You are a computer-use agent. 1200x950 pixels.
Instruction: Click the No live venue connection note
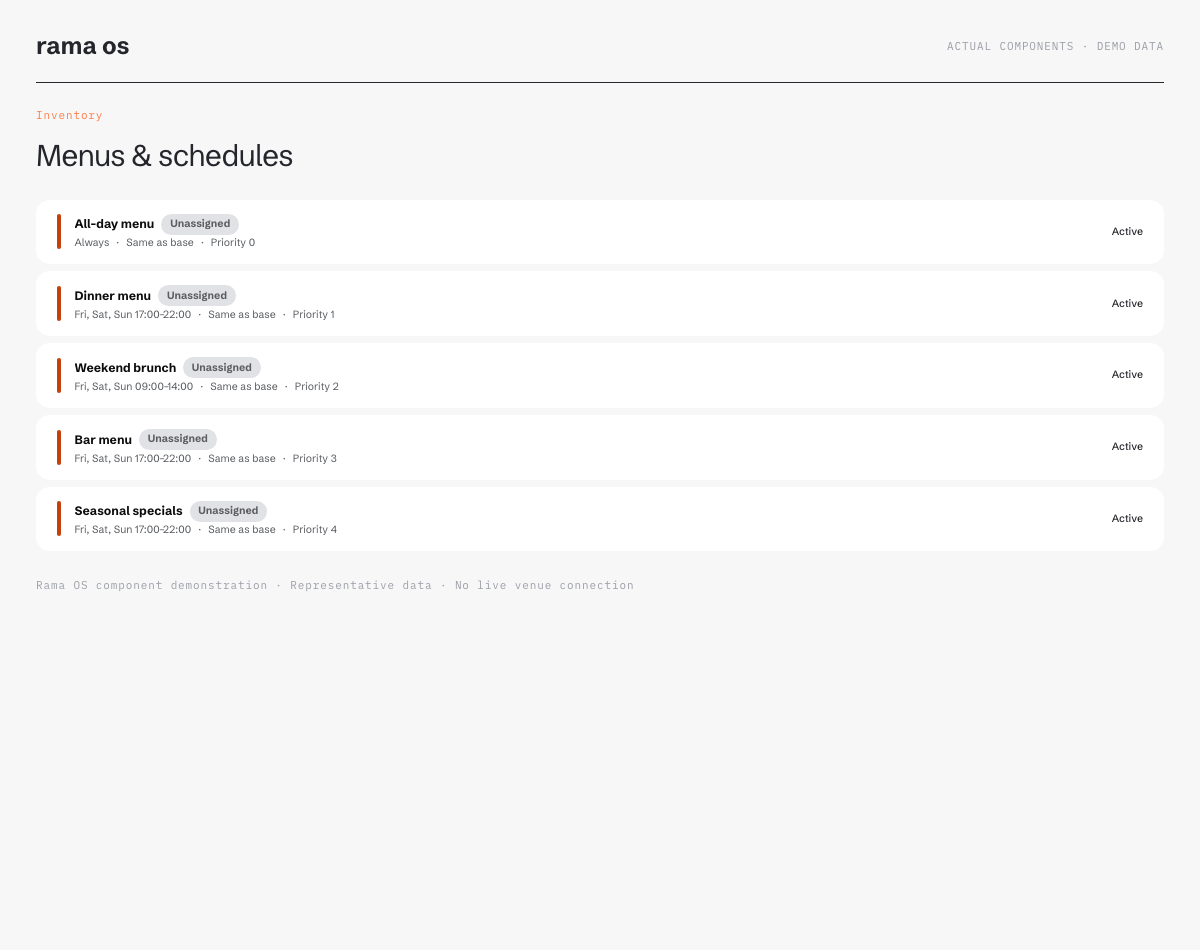click(544, 586)
